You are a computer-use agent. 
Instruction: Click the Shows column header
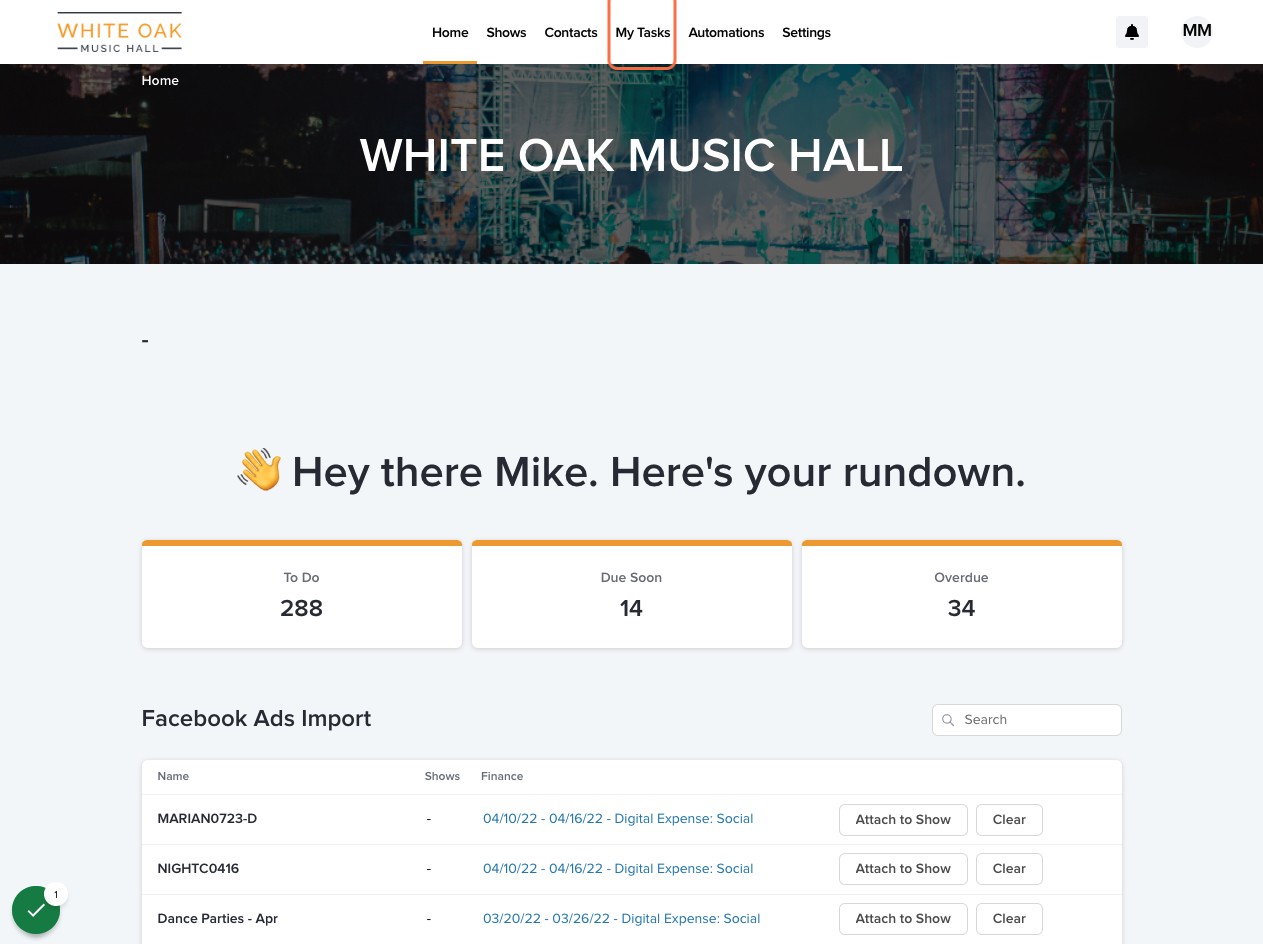[442, 776]
